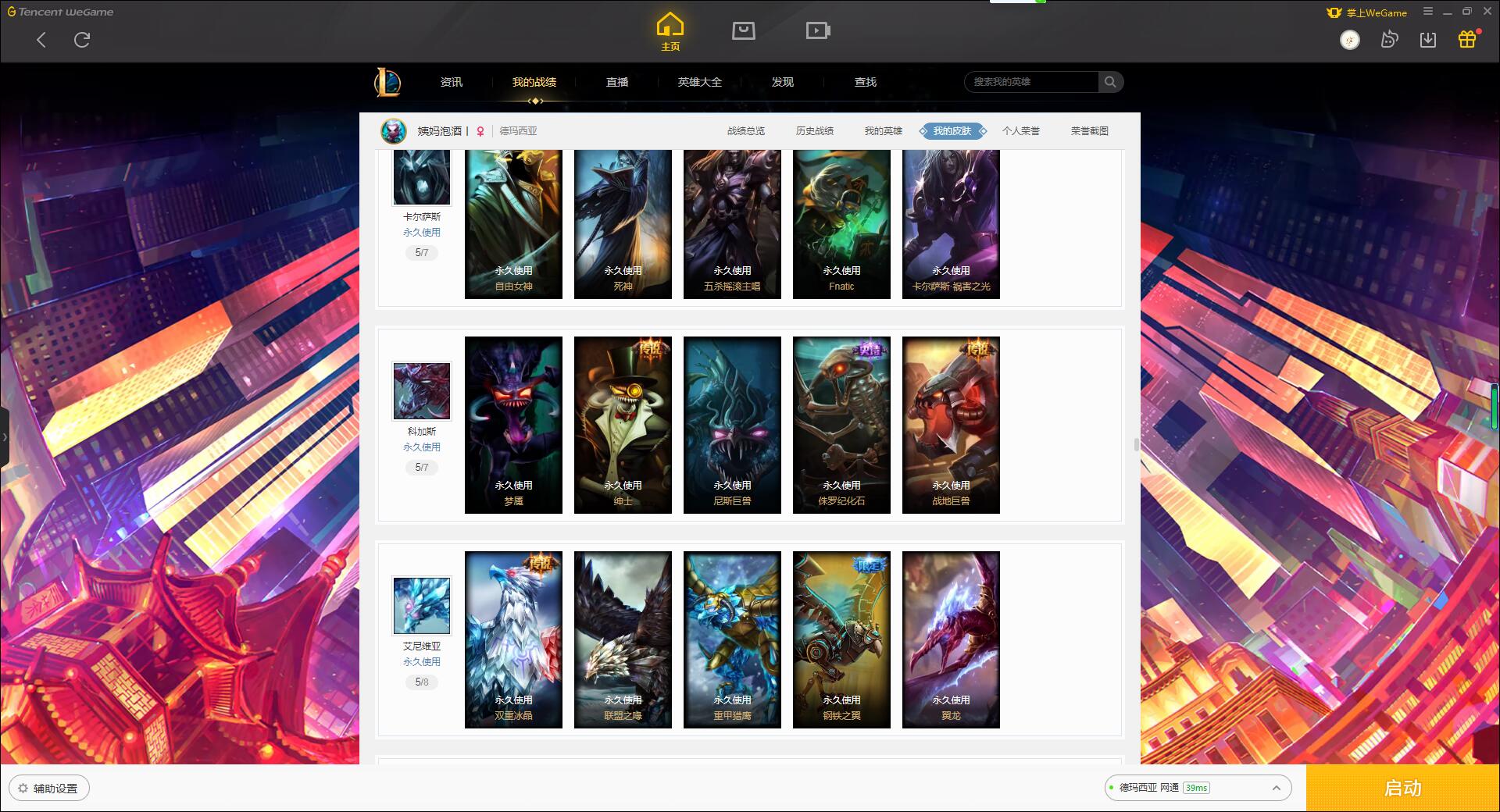Click the player avatar icon beside 姨妈泡酒

click(394, 131)
